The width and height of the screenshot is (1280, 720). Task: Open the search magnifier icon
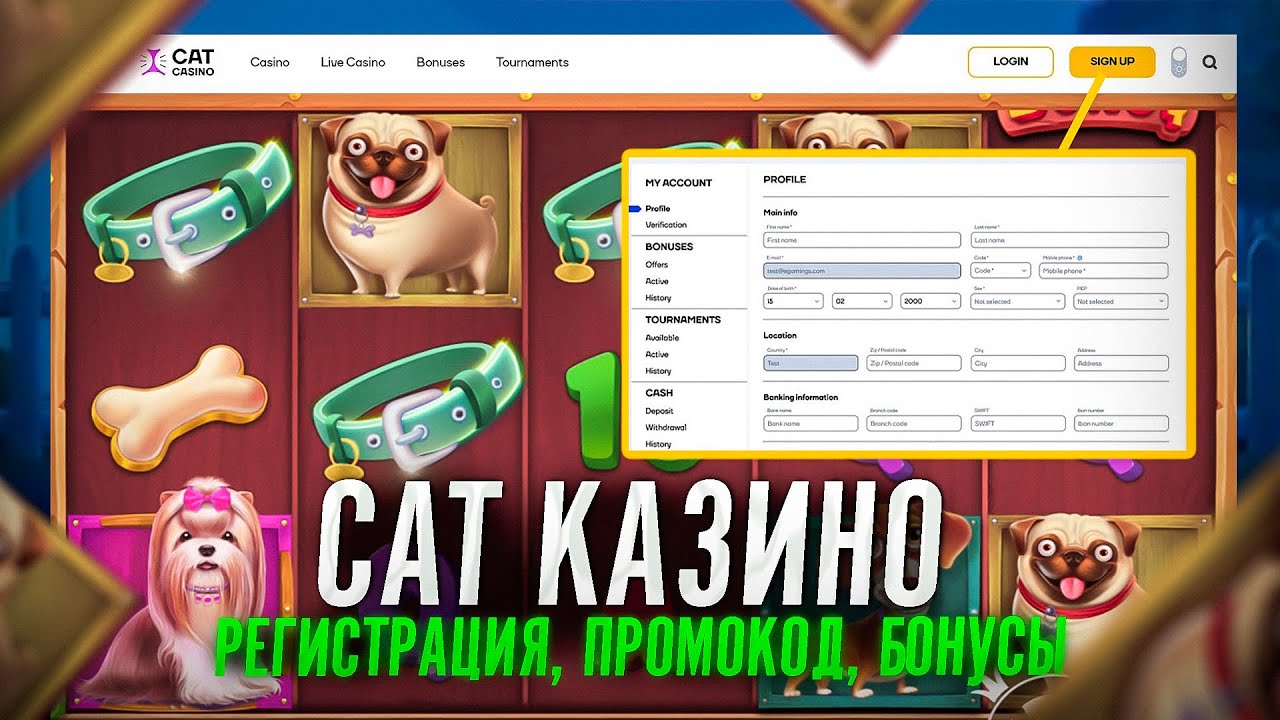(x=1210, y=62)
